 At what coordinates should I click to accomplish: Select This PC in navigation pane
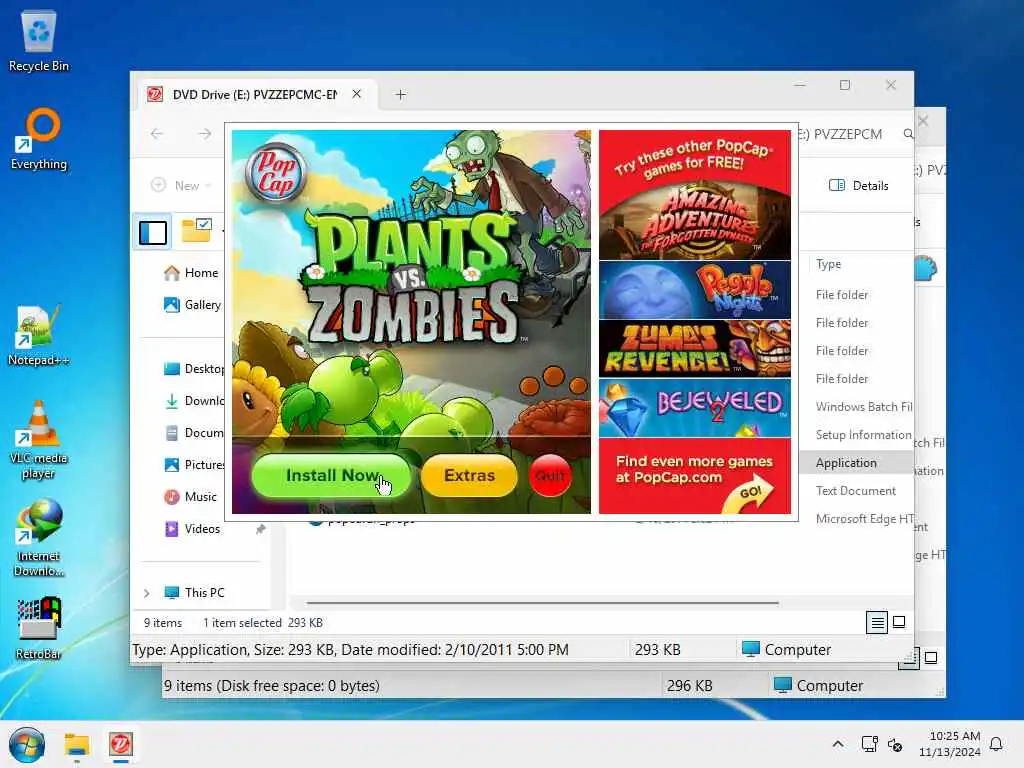pos(195,593)
